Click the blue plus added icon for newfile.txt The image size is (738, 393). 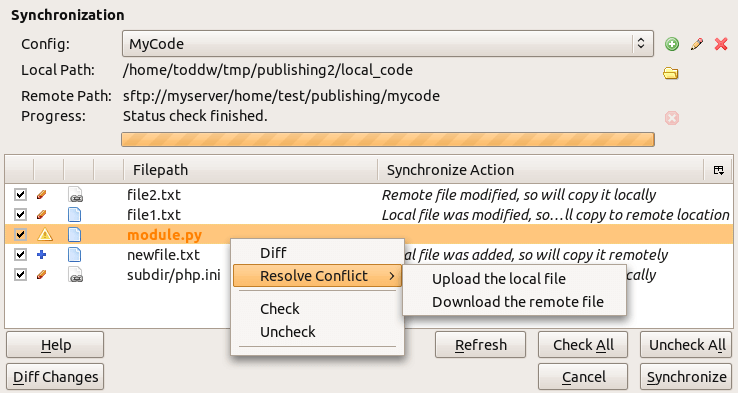pos(41,255)
